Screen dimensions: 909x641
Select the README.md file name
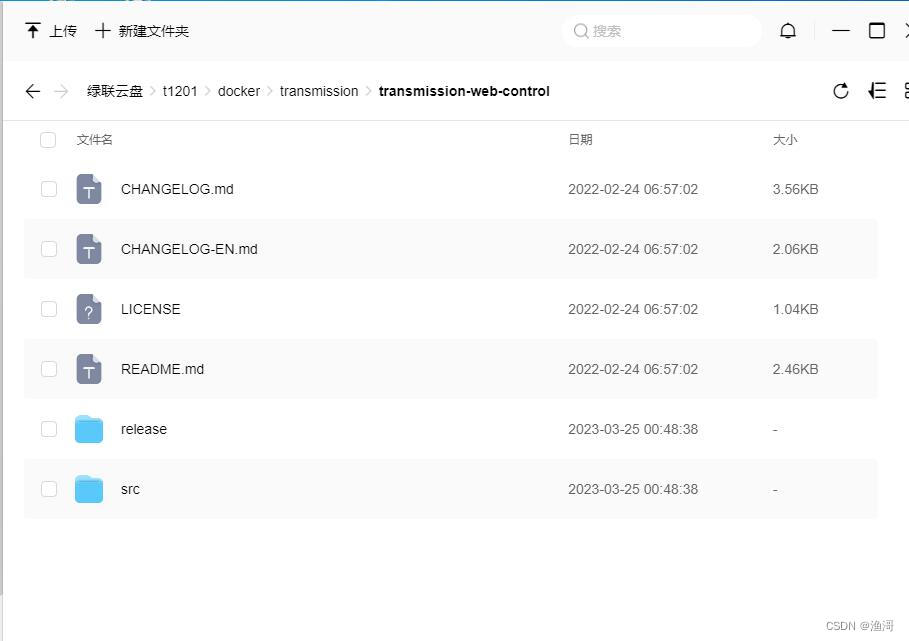tap(162, 369)
